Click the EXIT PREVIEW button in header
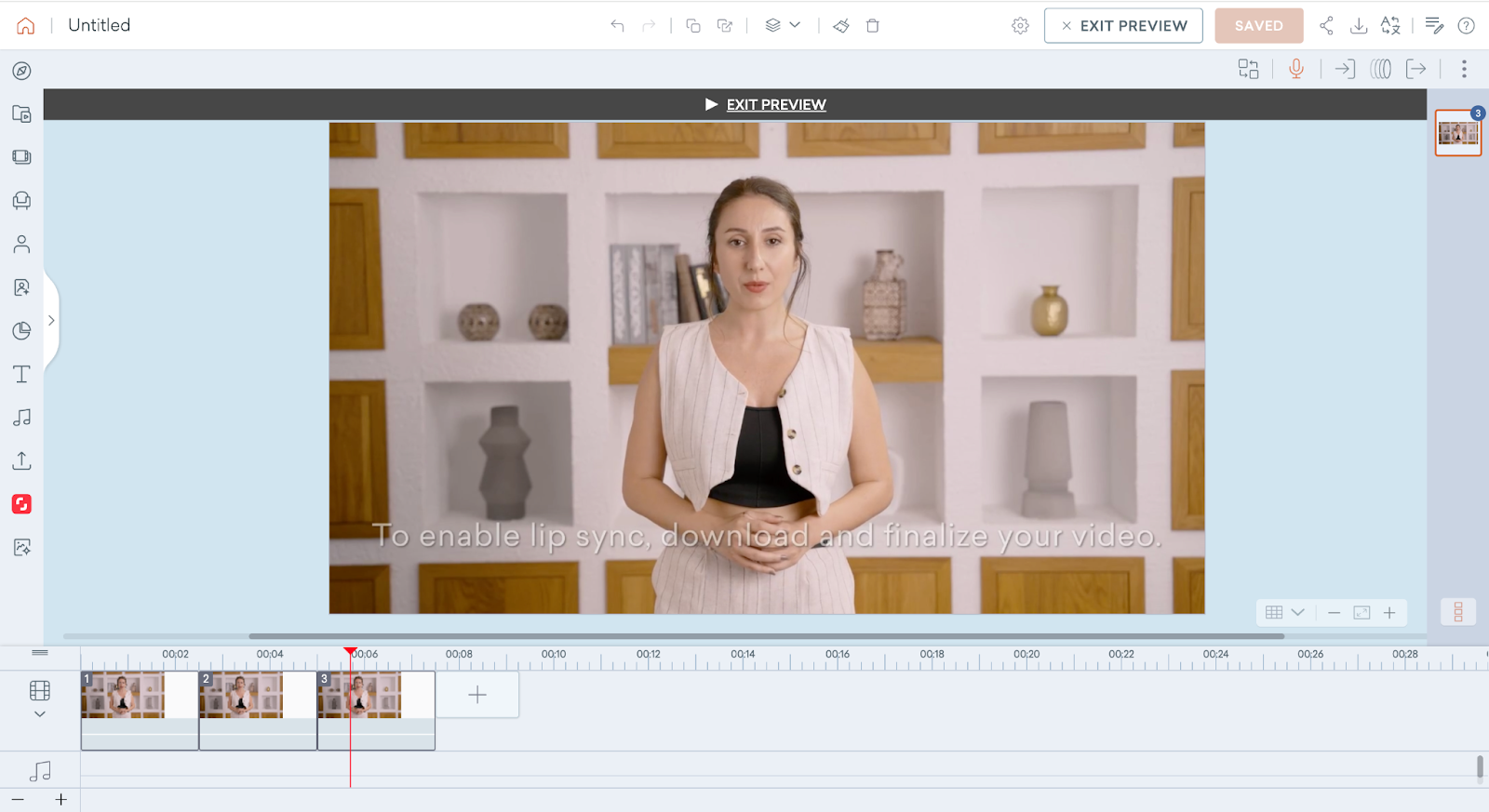The width and height of the screenshot is (1489, 812). pyautogui.click(x=1123, y=26)
